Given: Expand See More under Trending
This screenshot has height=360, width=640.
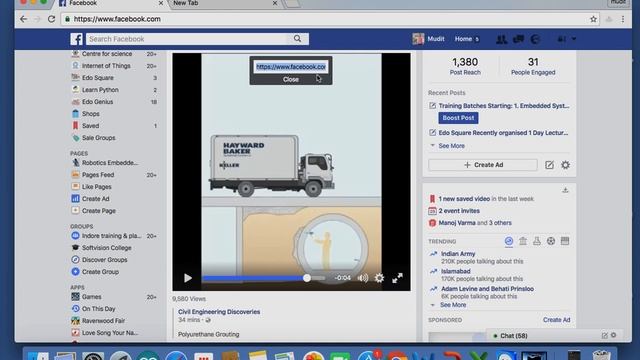Looking at the screenshot, I should 453,305.
